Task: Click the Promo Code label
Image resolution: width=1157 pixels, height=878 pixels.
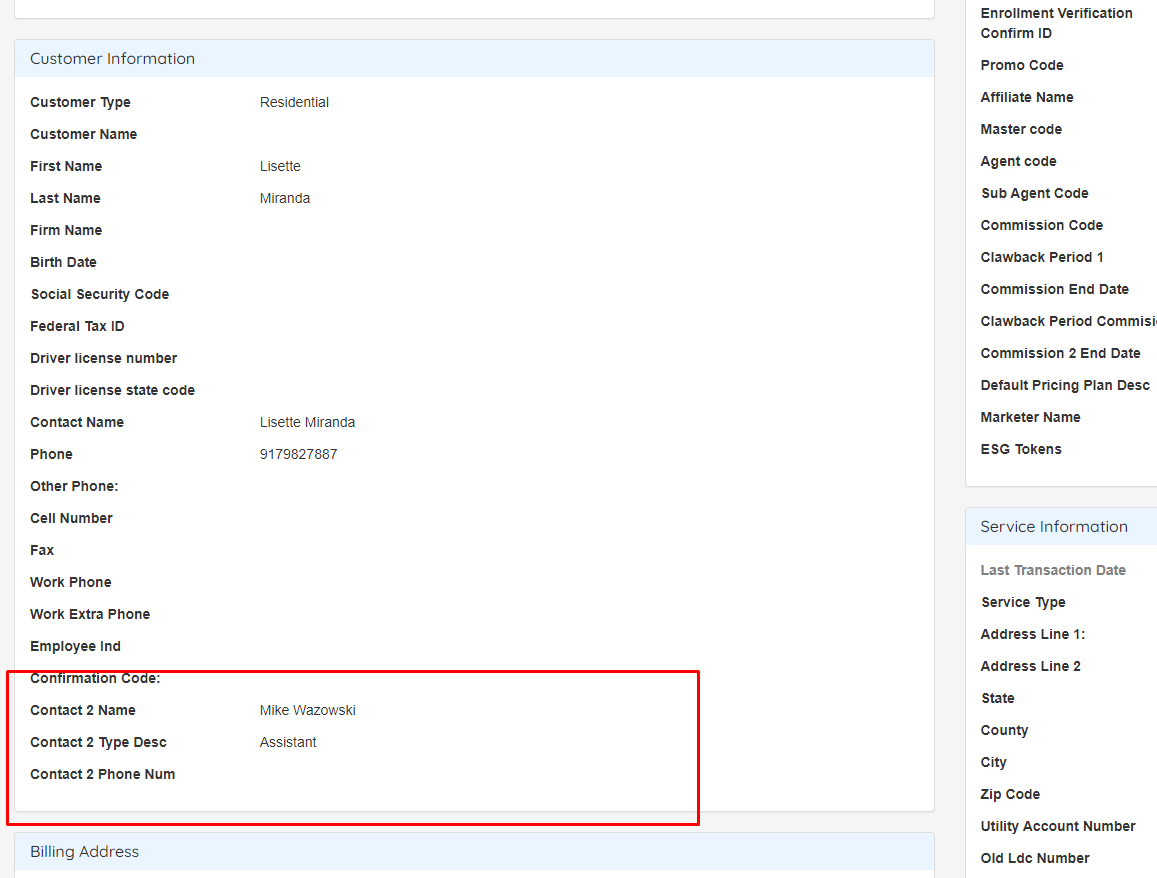Action: pyautogui.click(x=1022, y=66)
